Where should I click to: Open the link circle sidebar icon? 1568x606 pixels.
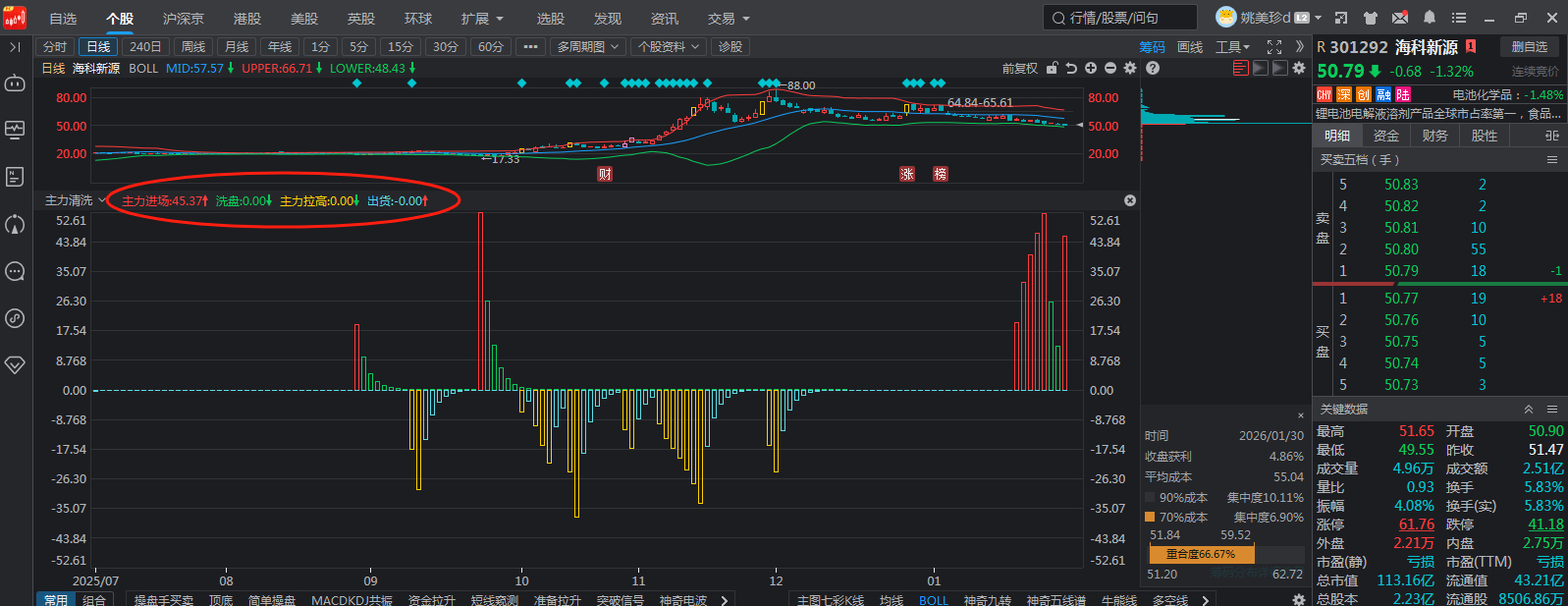point(15,318)
